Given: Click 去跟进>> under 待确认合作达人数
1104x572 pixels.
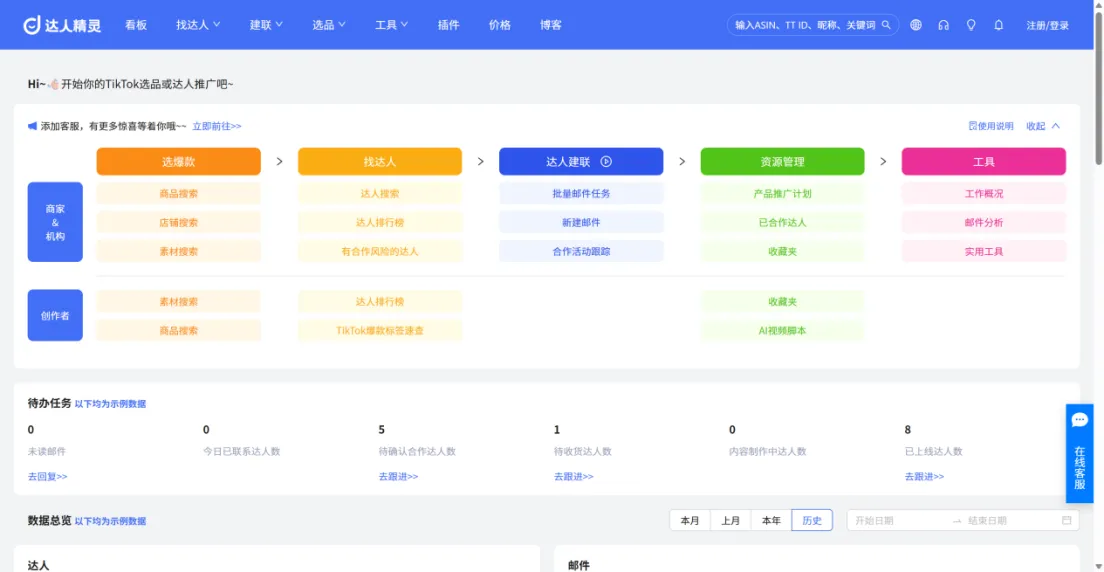Looking at the screenshot, I should [x=399, y=477].
